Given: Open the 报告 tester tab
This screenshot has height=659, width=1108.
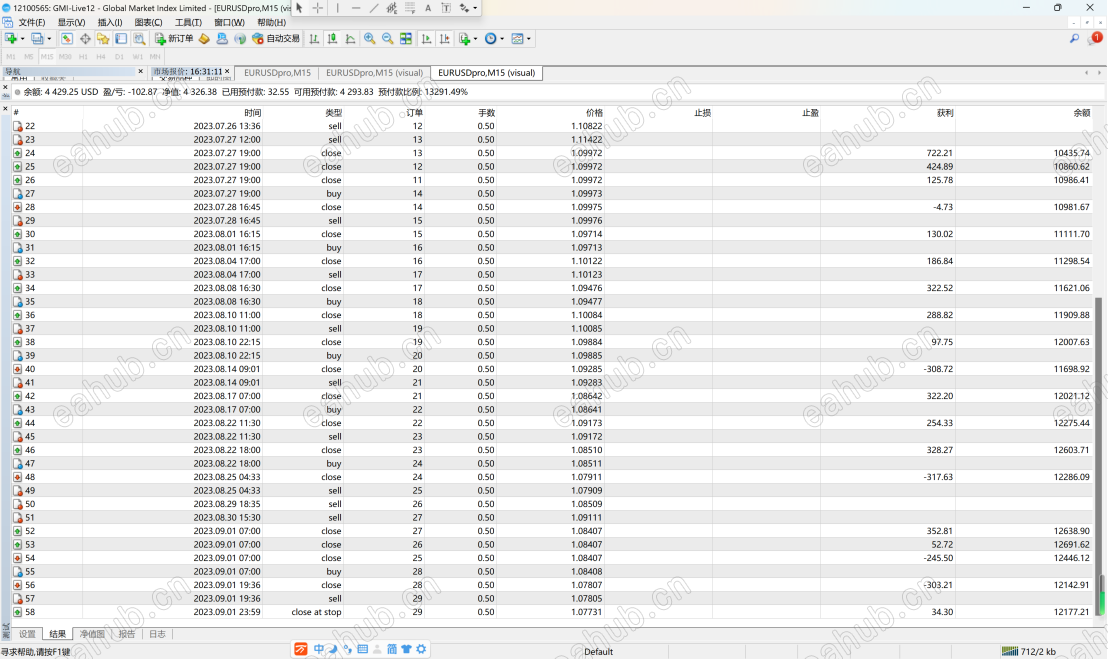Looking at the screenshot, I should pyautogui.click(x=126, y=634).
